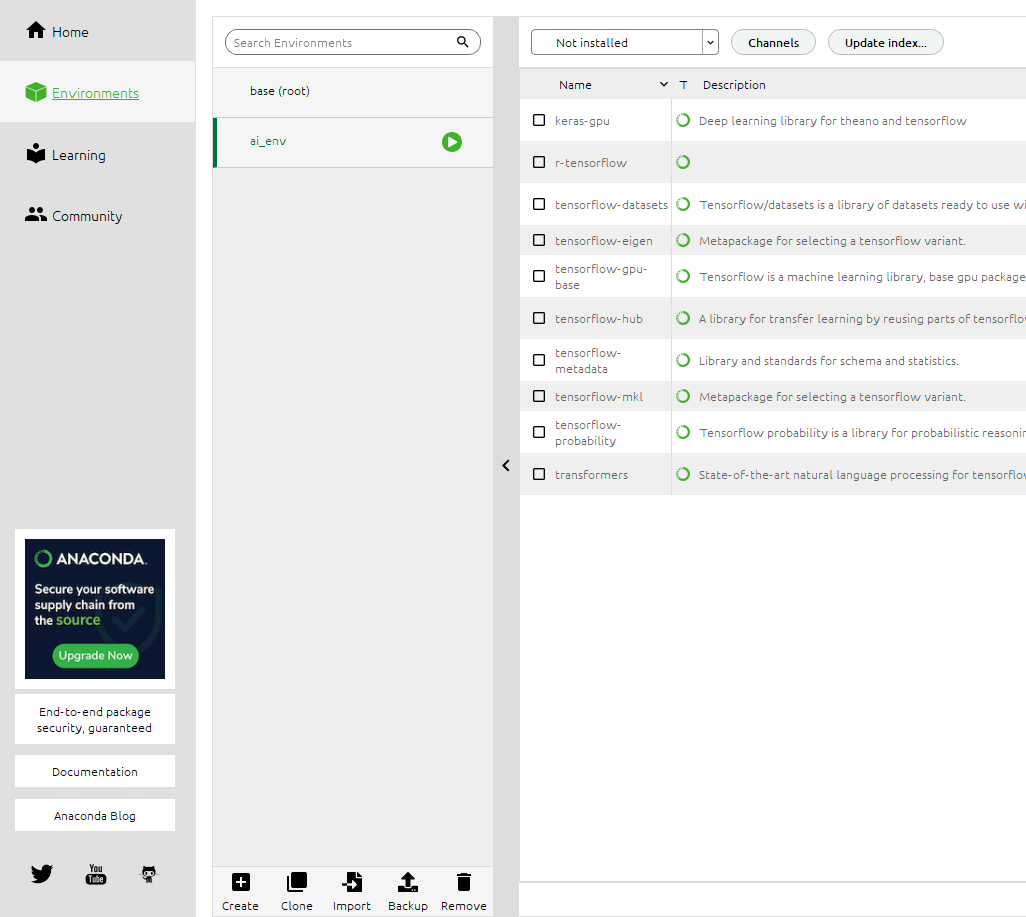Click the Clone environment icon
The width and height of the screenshot is (1026, 917).
pos(296,882)
